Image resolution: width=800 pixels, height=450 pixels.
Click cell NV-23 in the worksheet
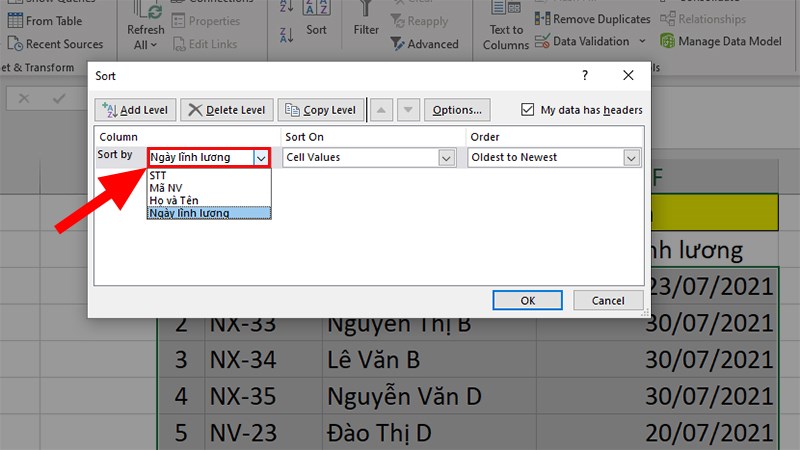pyautogui.click(x=263, y=433)
